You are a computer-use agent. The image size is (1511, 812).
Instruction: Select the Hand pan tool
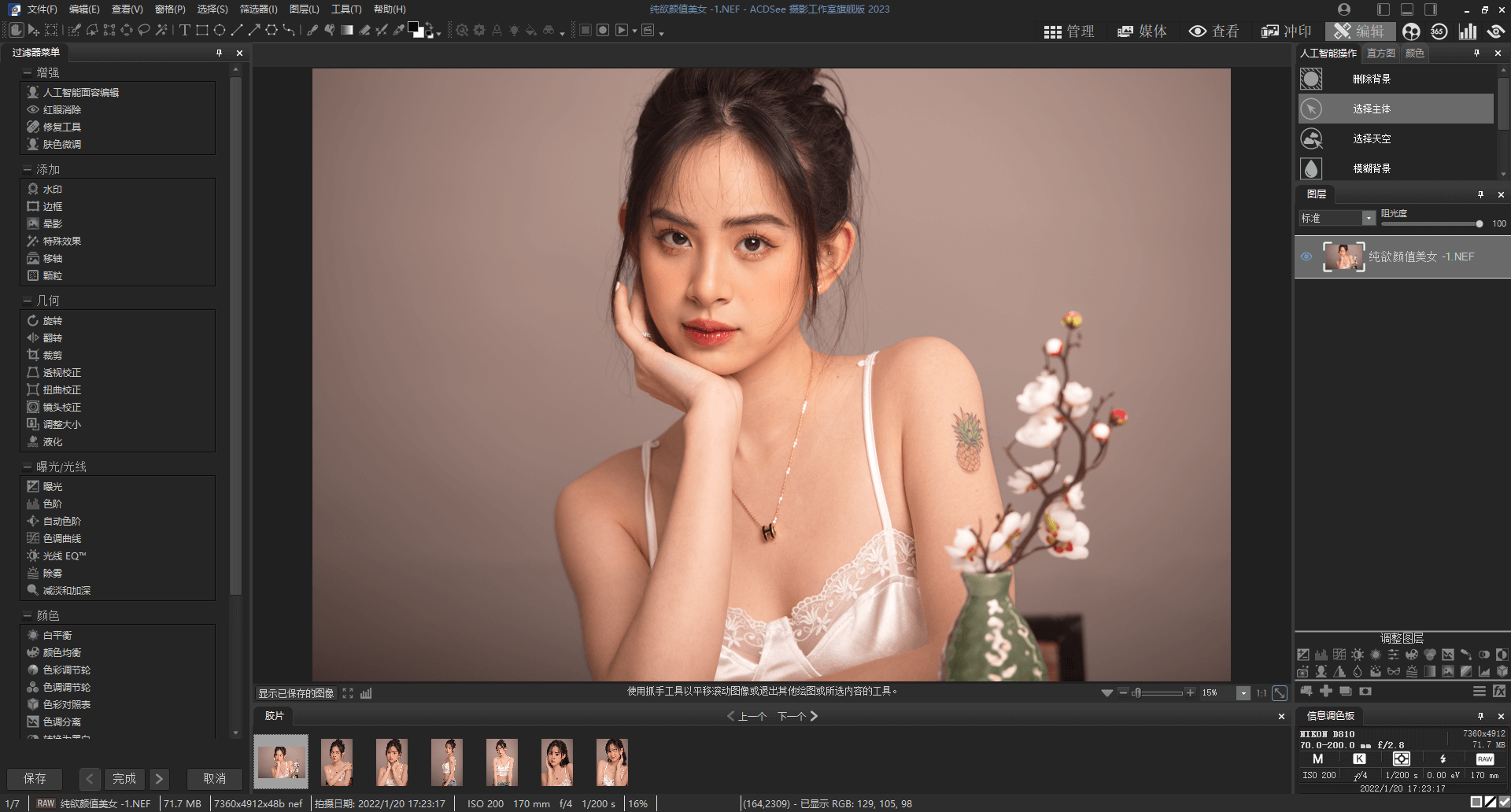pyautogui.click(x=17, y=30)
